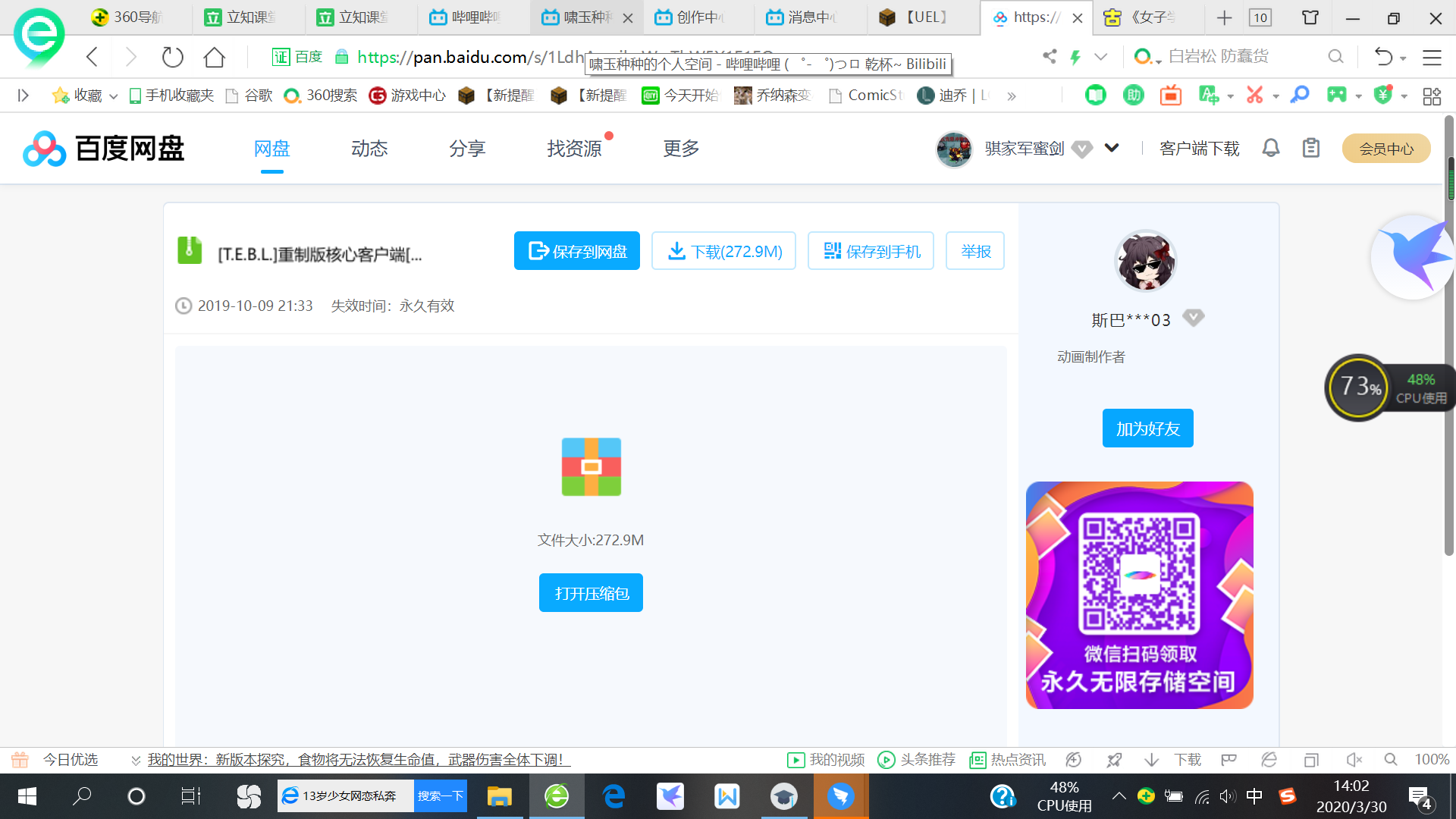Viewport: 1456px width, 819px height.
Task: Toggle mute sound icon in status bar
Action: (1354, 760)
